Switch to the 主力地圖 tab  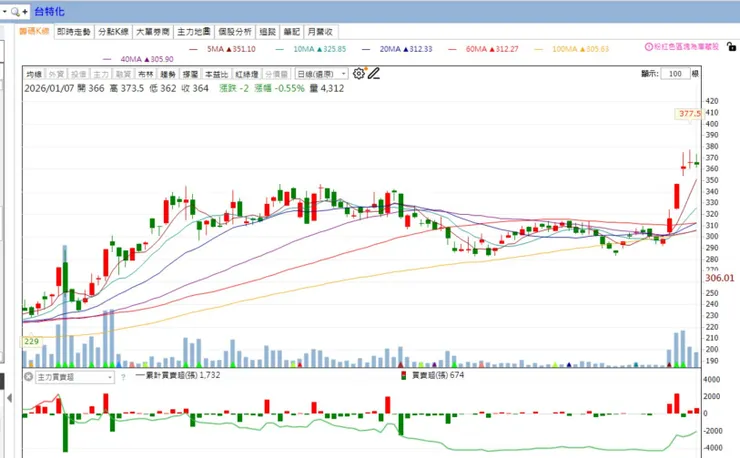click(x=193, y=32)
